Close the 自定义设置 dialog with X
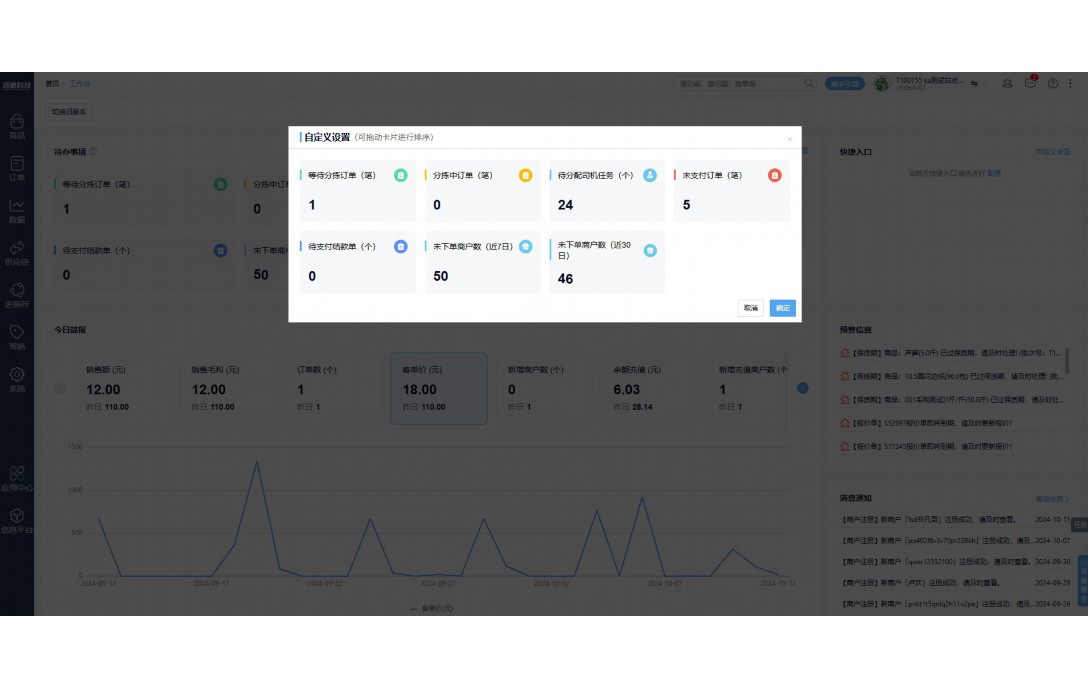The width and height of the screenshot is (1088, 688). [789, 139]
